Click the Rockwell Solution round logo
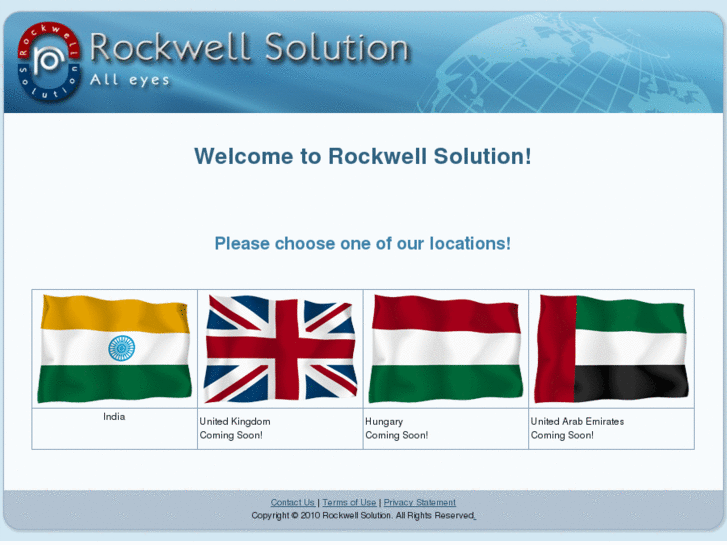 pos(49,62)
